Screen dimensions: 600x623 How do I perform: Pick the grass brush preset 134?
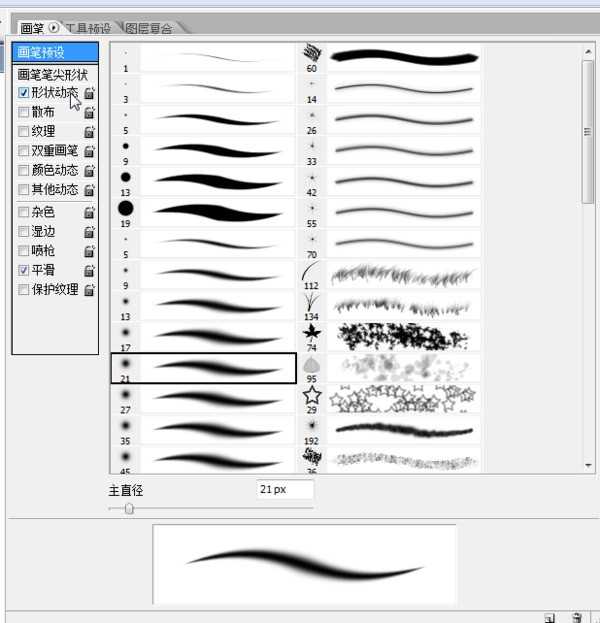click(311, 302)
